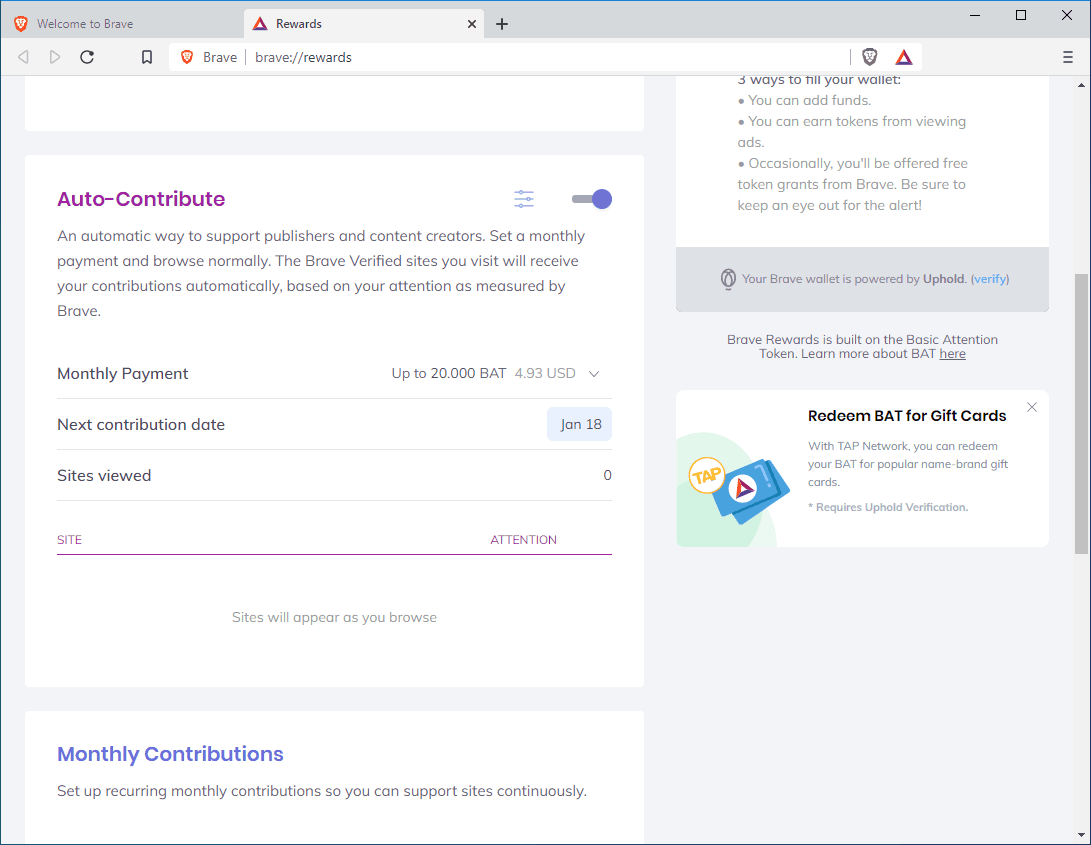The image size is (1091, 845).
Task: Click the 4.93 USD value
Action: tap(546, 374)
